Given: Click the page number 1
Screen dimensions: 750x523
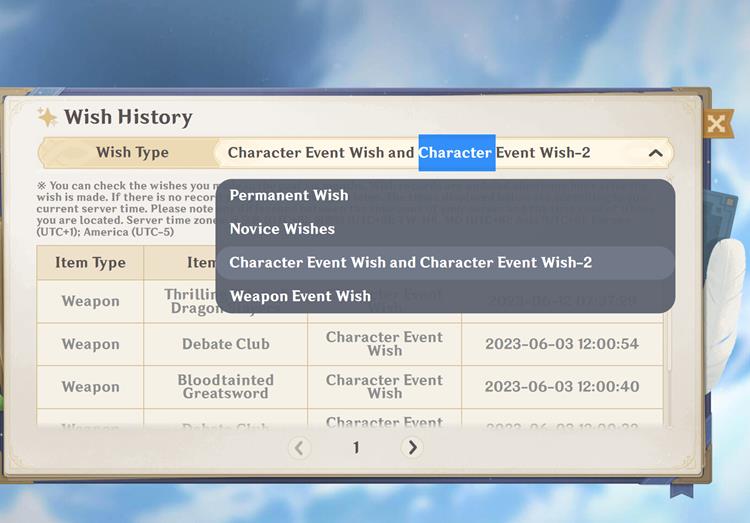Looking at the screenshot, I should pyautogui.click(x=356, y=448).
